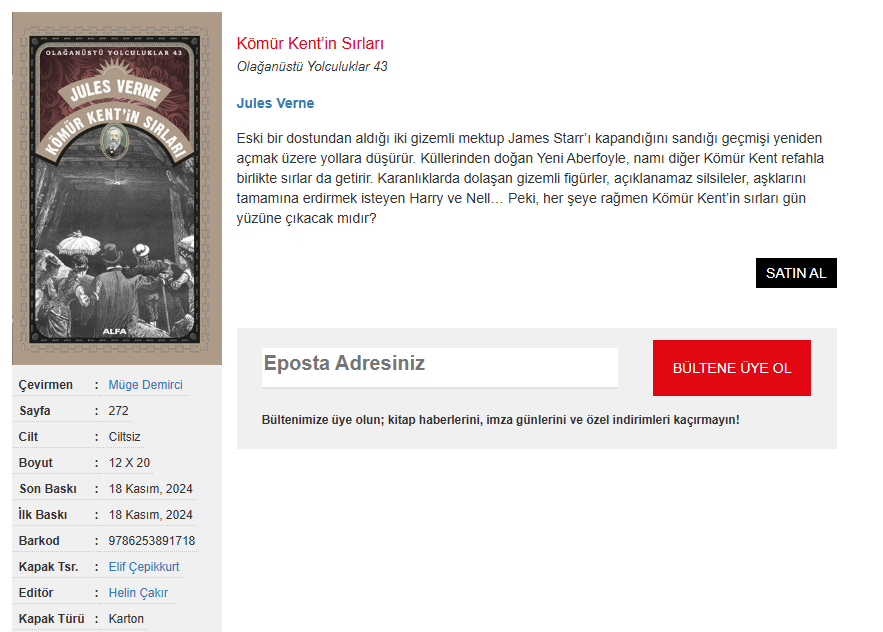Click the newsletter info text below email field
Viewport: 883px width, 632px height.
tap(501, 420)
